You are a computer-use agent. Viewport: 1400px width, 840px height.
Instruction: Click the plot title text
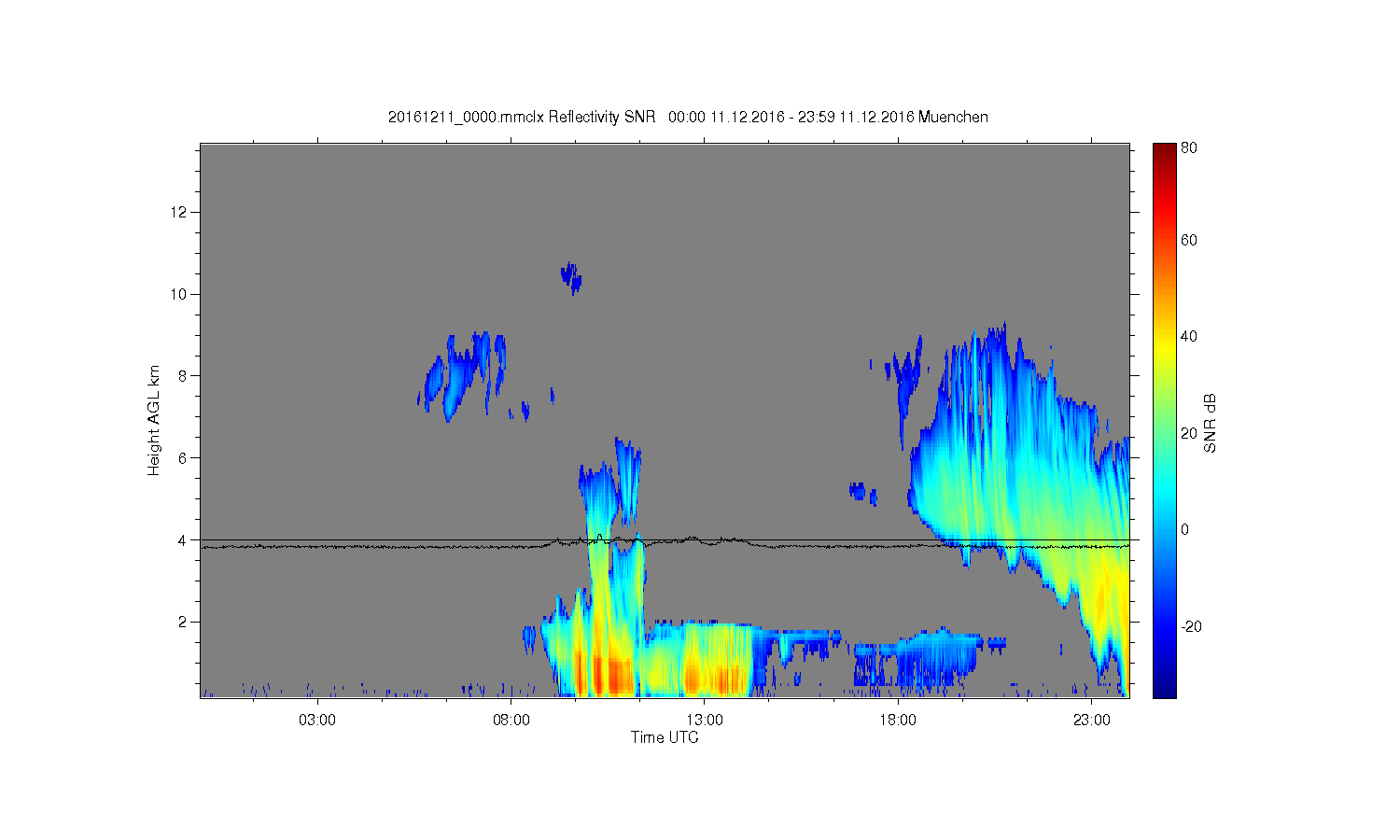click(x=688, y=117)
